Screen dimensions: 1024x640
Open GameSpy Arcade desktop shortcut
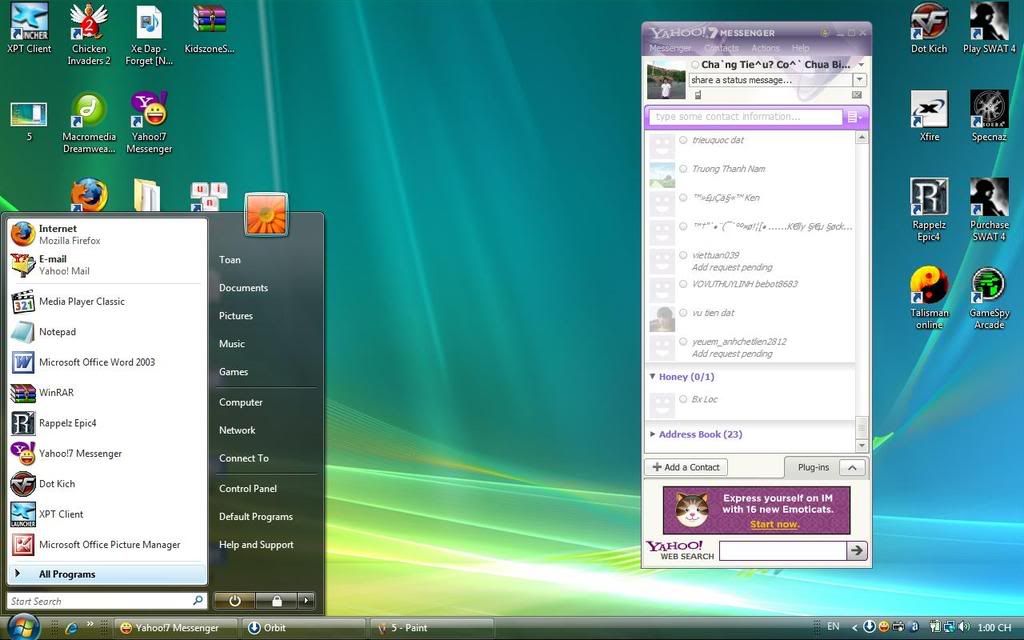[x=989, y=298]
